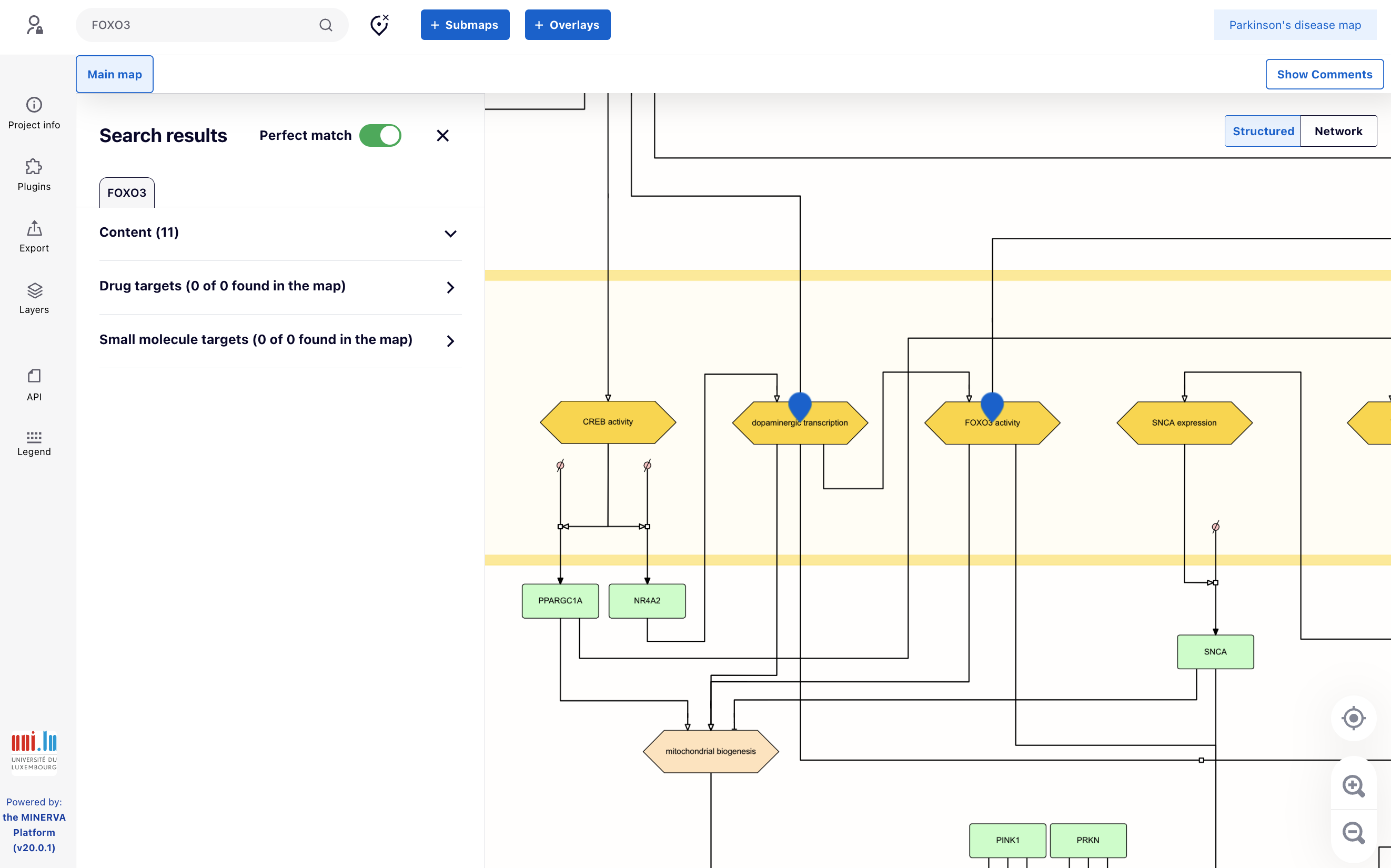Open the Legend panel

tap(34, 442)
